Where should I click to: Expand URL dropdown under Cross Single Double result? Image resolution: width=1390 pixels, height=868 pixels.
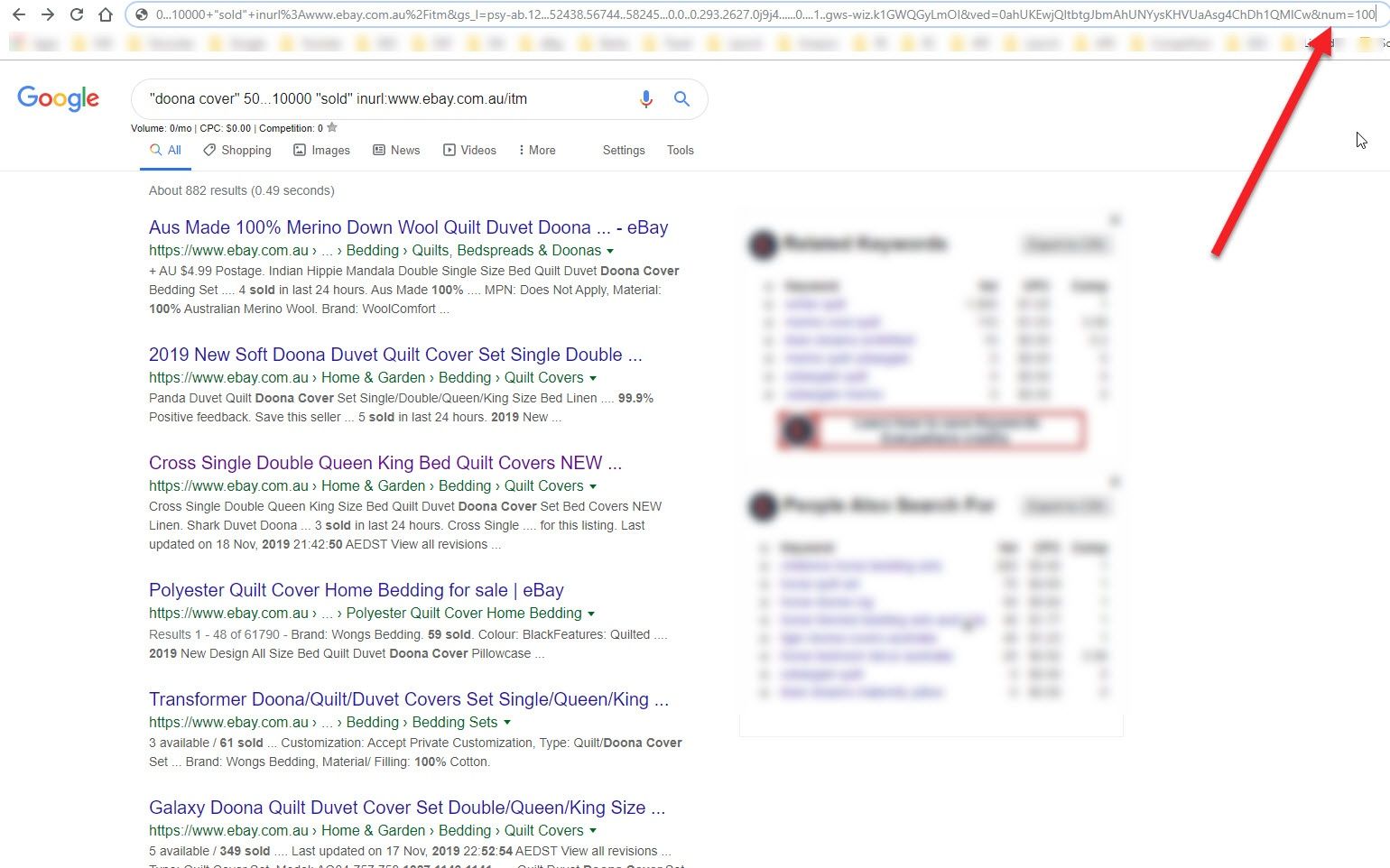593,486
